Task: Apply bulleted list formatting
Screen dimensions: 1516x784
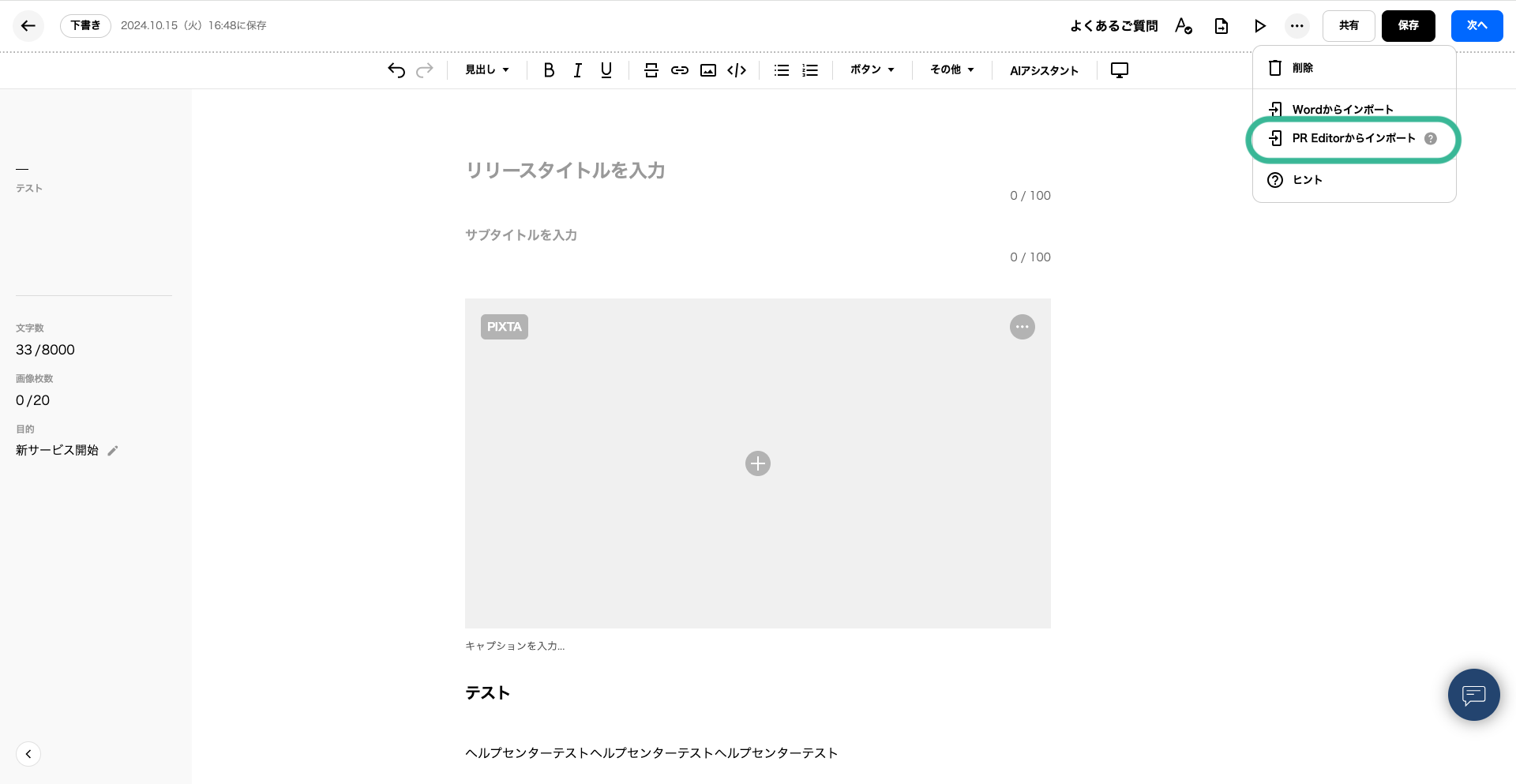Action: click(x=782, y=70)
